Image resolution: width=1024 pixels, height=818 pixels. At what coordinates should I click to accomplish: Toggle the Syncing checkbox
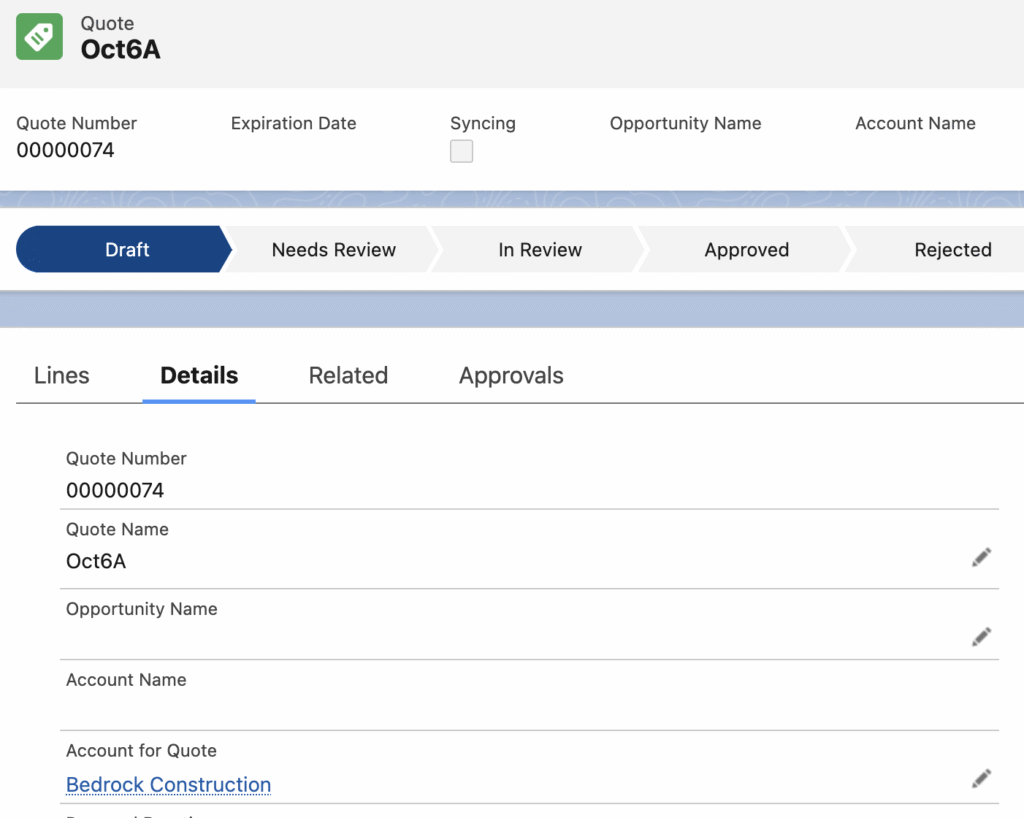pos(461,152)
